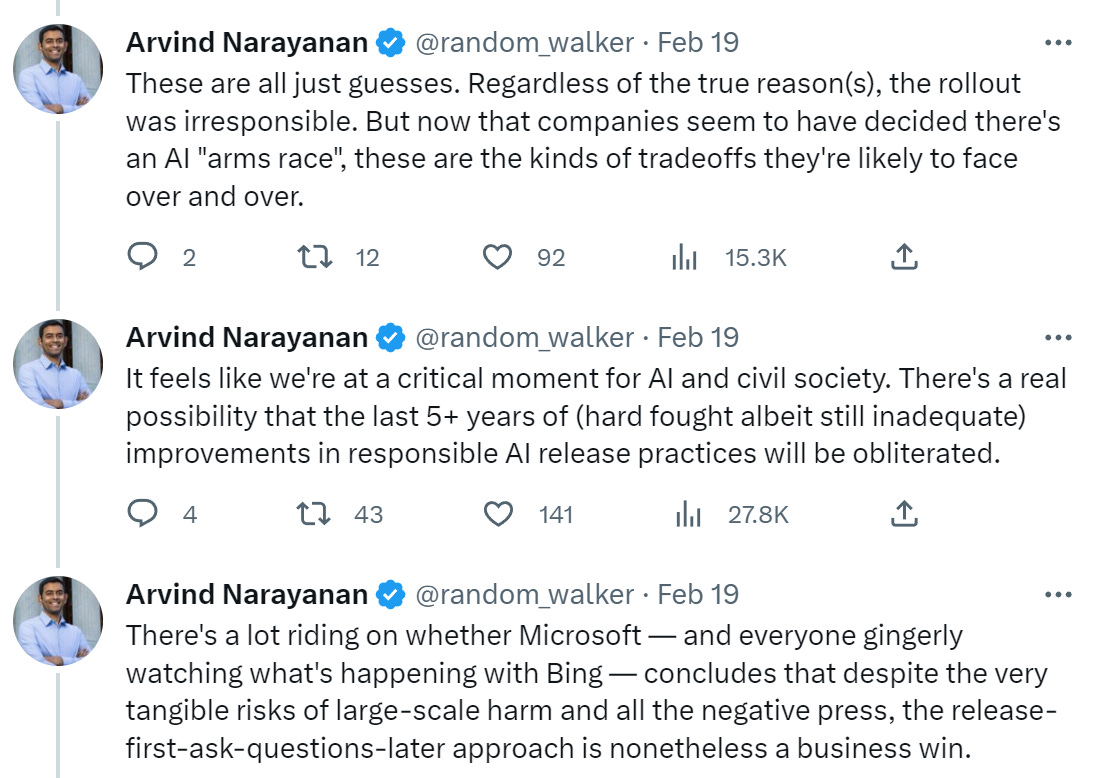
Task: Click the third tweet's profile avatar
Action: pyautogui.click(x=57, y=621)
